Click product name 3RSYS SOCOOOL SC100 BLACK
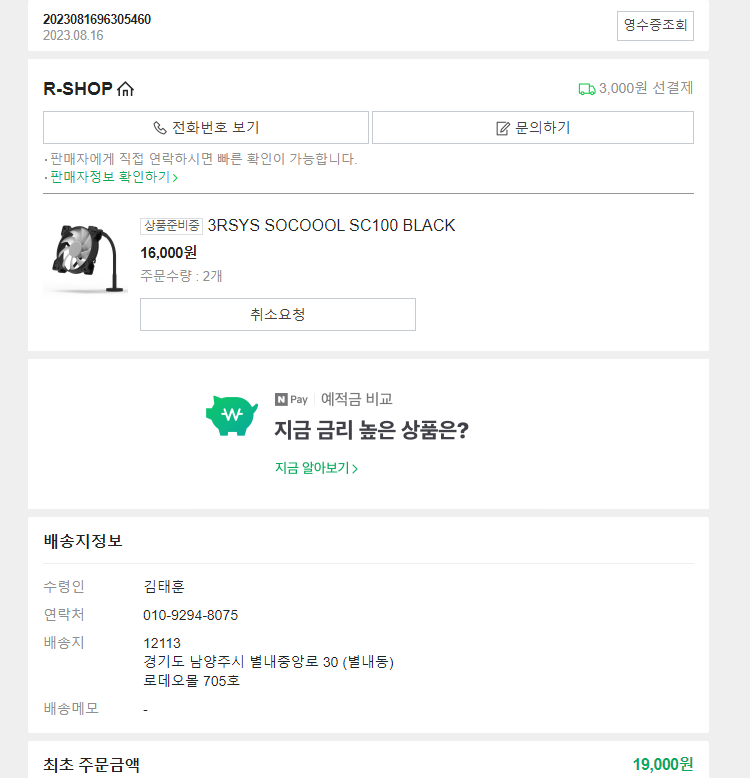The image size is (750, 778). [x=331, y=225]
